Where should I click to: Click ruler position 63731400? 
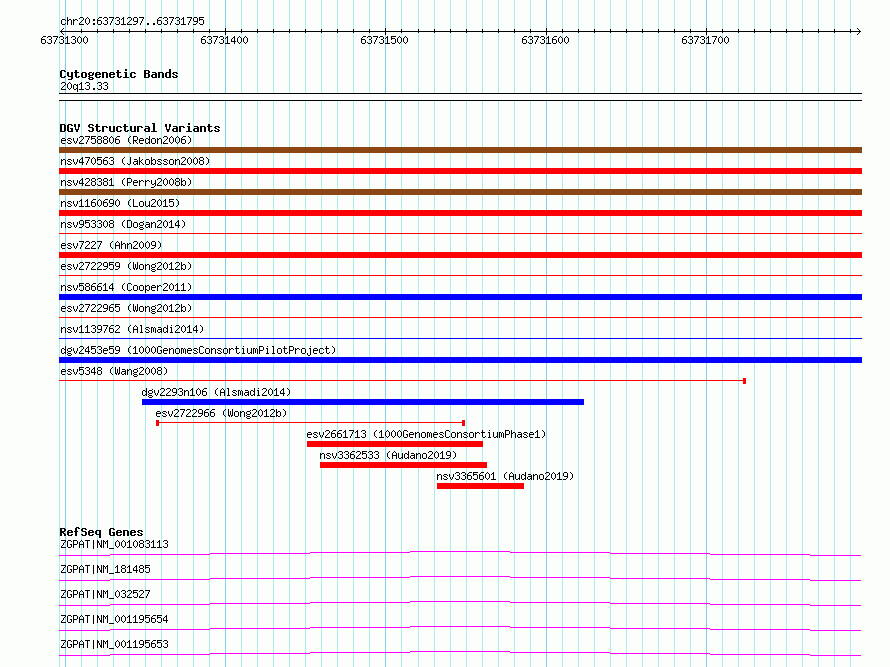tap(225, 40)
